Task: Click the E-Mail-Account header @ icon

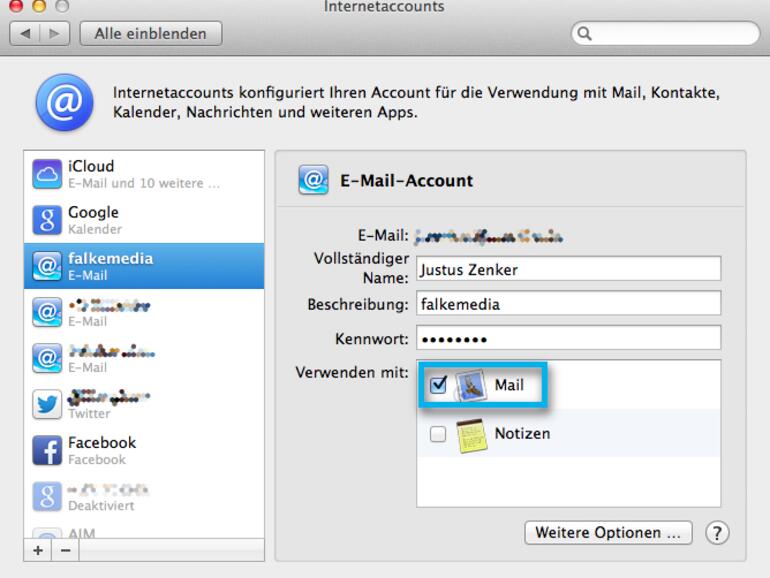Action: (313, 180)
